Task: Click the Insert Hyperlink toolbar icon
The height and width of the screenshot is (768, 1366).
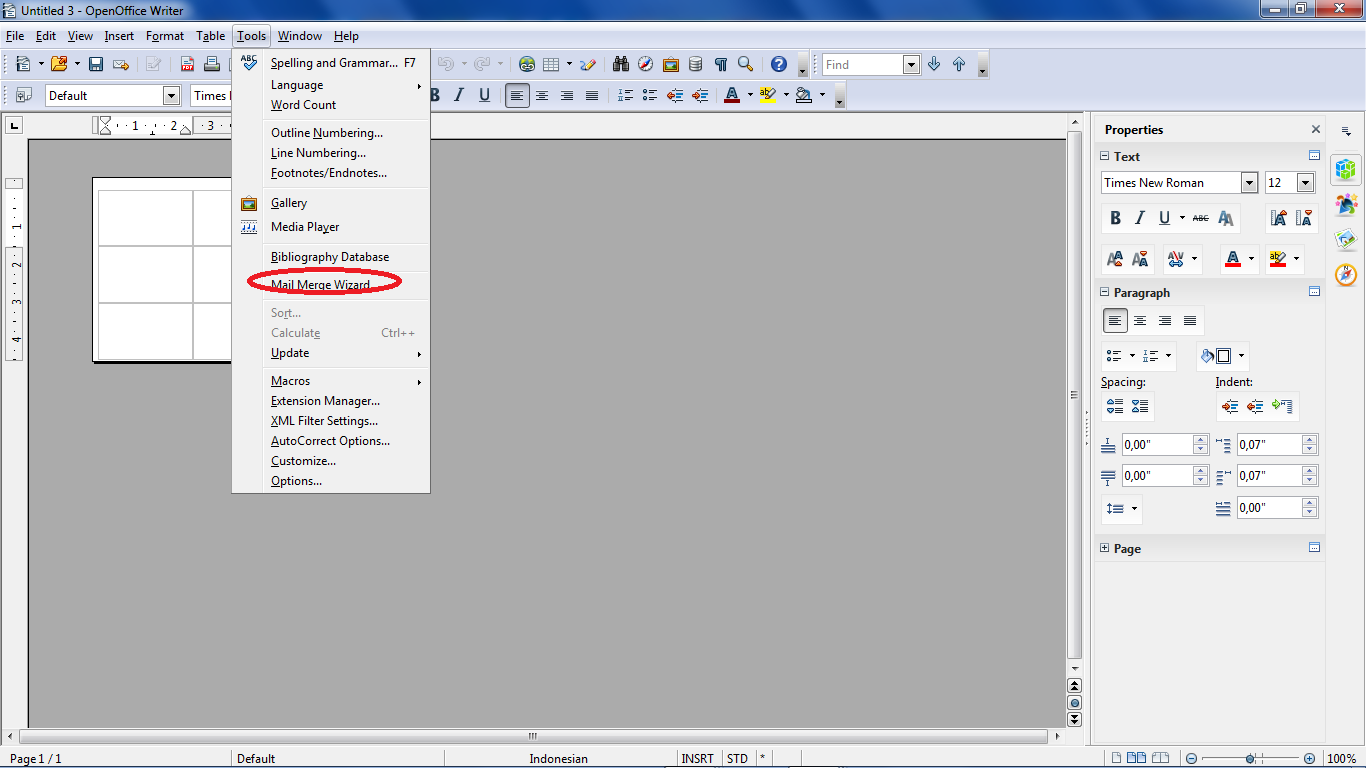Action: (x=527, y=63)
